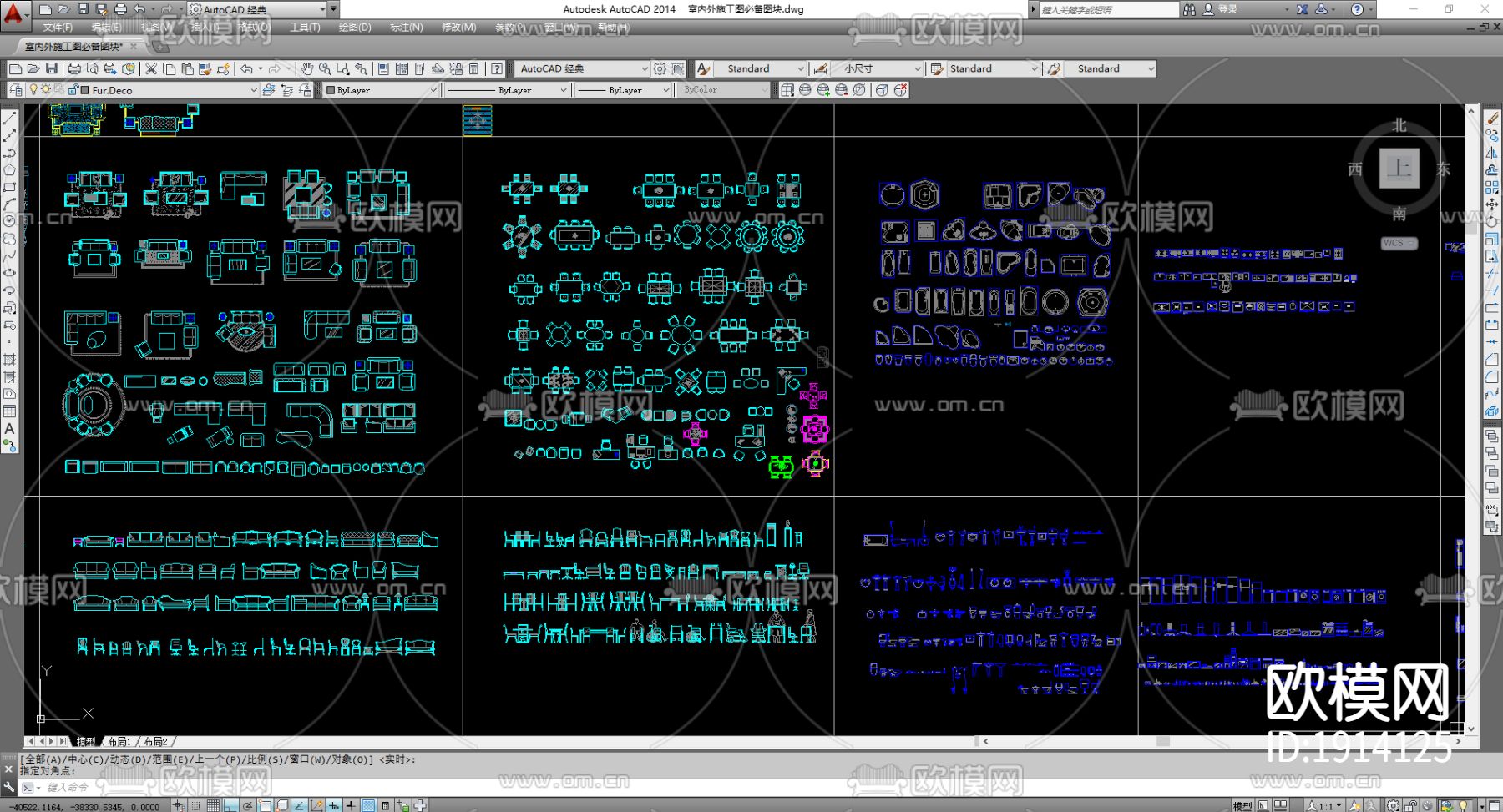
Task: Open the text style Standard dropdown
Action: click(801, 68)
